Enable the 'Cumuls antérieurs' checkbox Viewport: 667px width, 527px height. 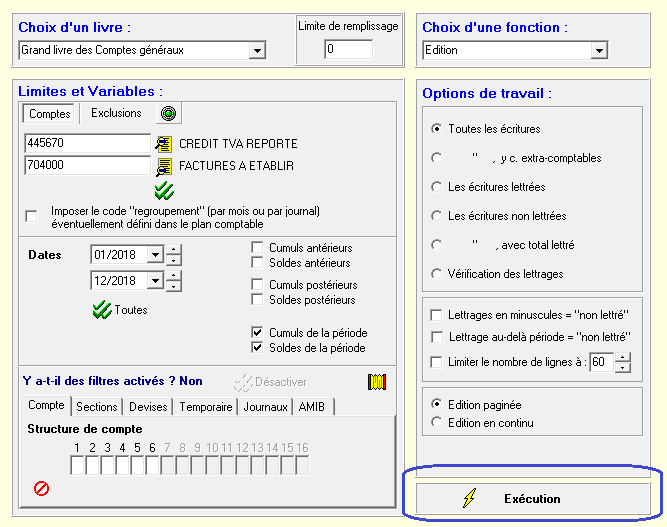[258, 248]
